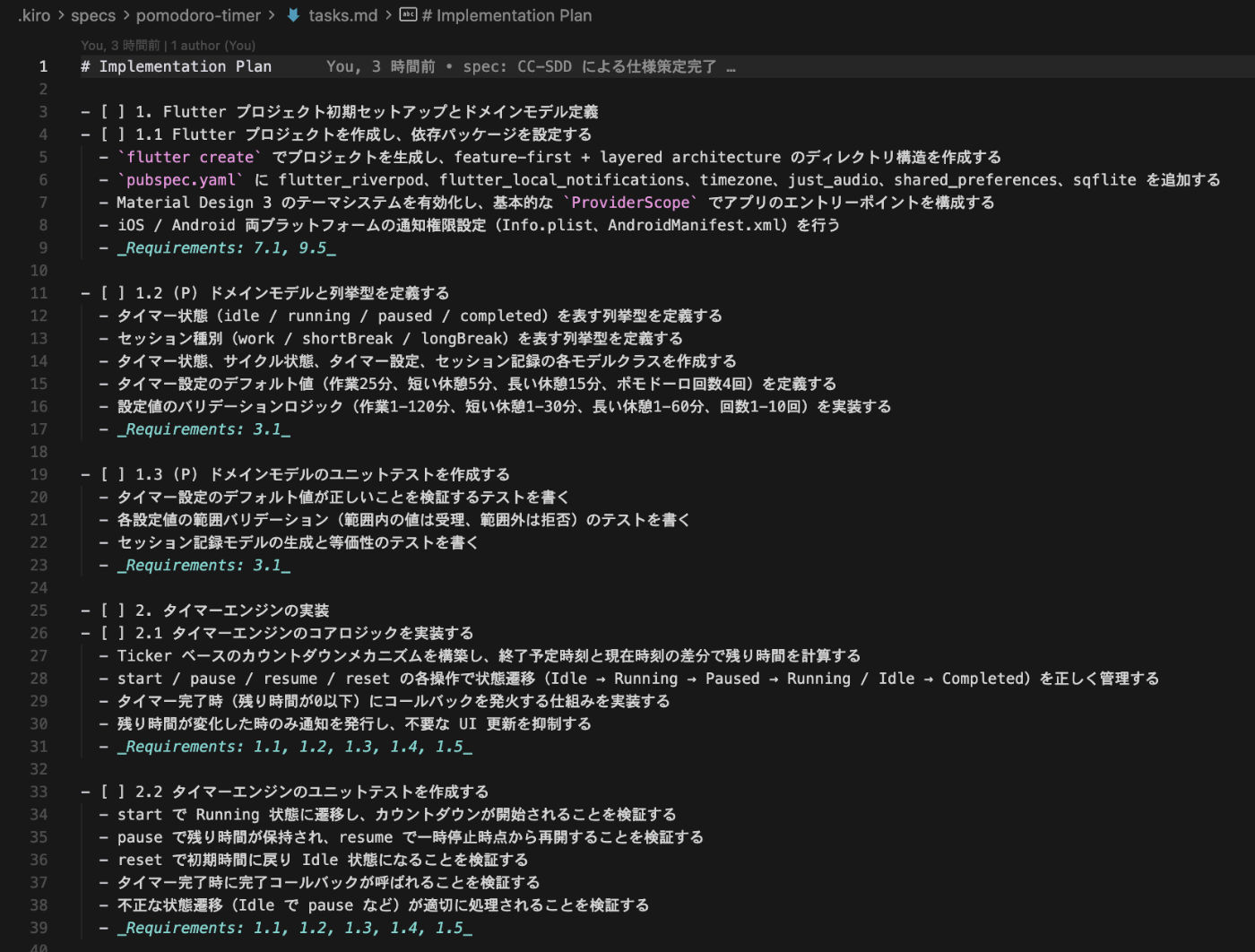Open the '# Implementation Plan' breadcrumb symbol
This screenshot has width=1255, height=952.
pos(506,15)
